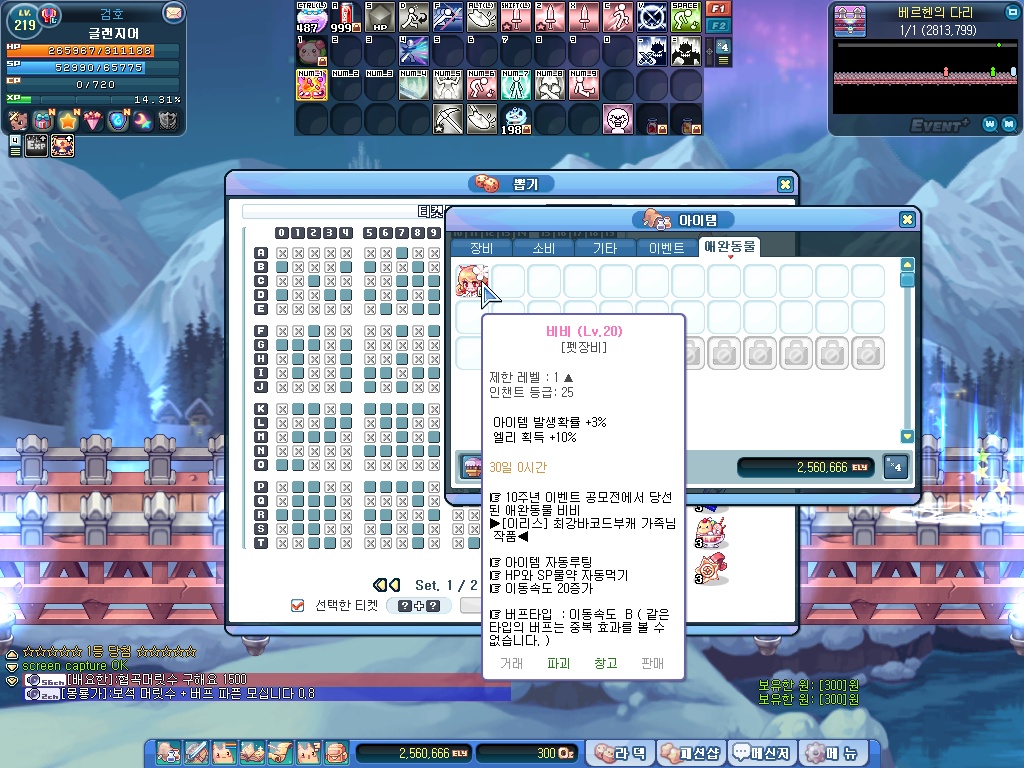Open the backpack icon in the bottom bar
Viewport: 1024px width, 768px height.
tap(337, 753)
